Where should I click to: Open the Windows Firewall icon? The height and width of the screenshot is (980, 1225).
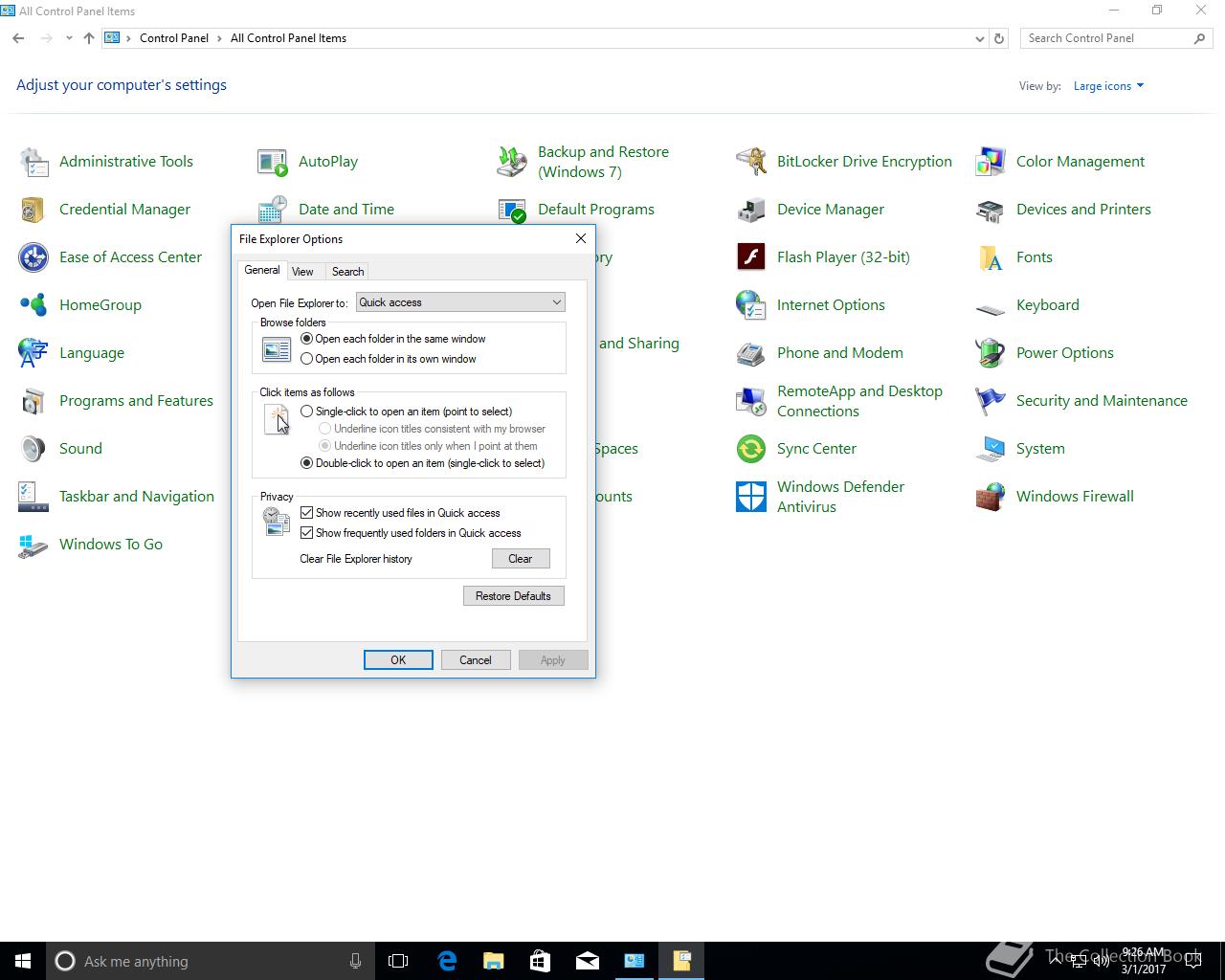[x=991, y=497]
